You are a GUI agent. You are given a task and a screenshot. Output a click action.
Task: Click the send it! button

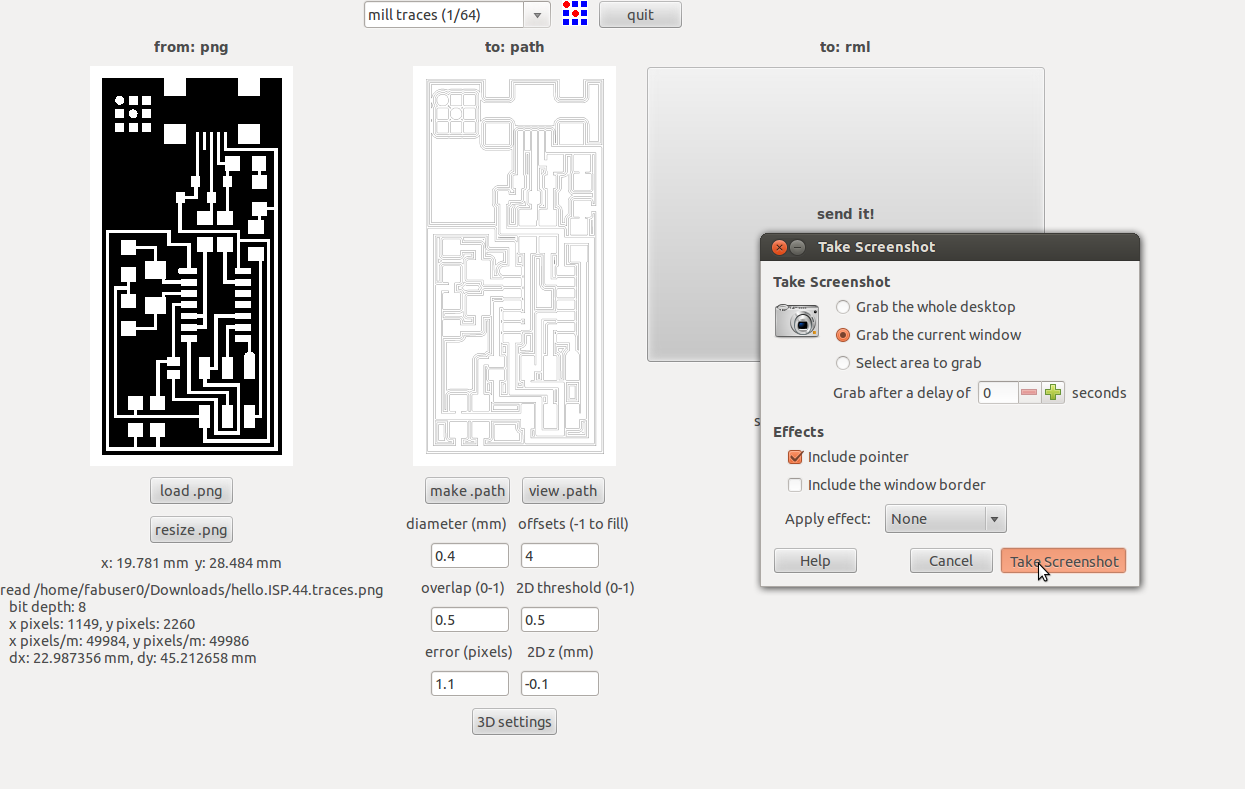click(845, 214)
